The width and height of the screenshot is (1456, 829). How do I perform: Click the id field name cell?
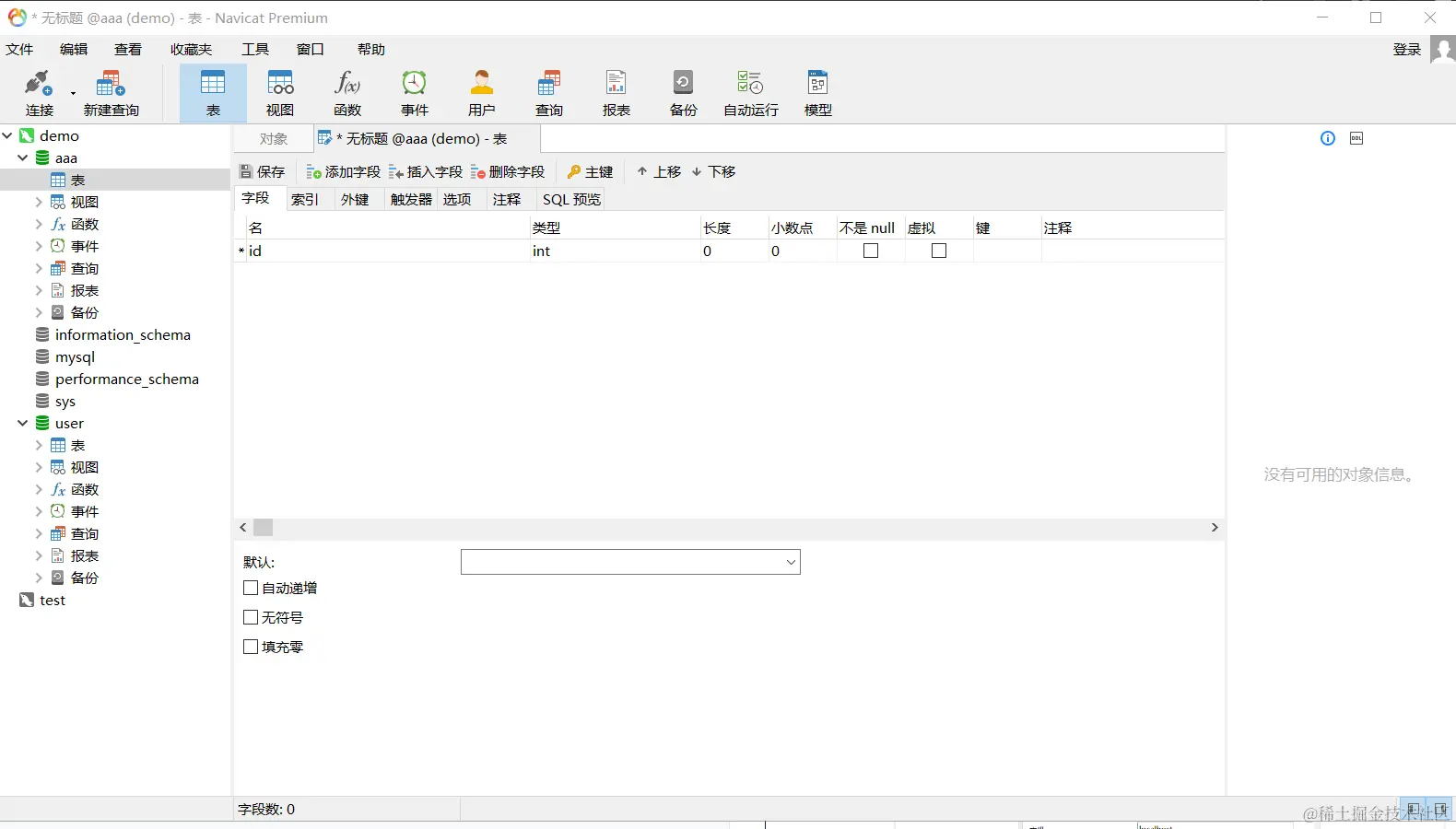[x=387, y=251]
